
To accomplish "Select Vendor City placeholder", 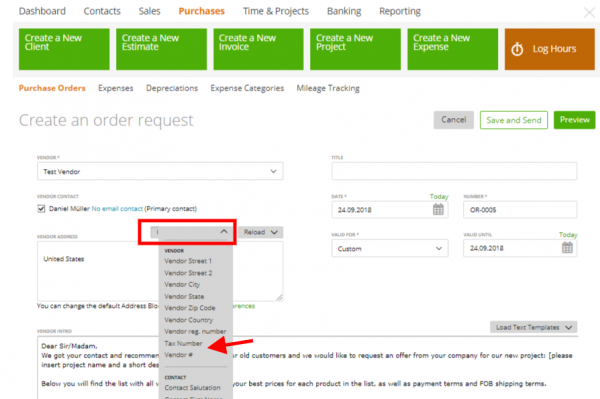I will click(182, 284).
